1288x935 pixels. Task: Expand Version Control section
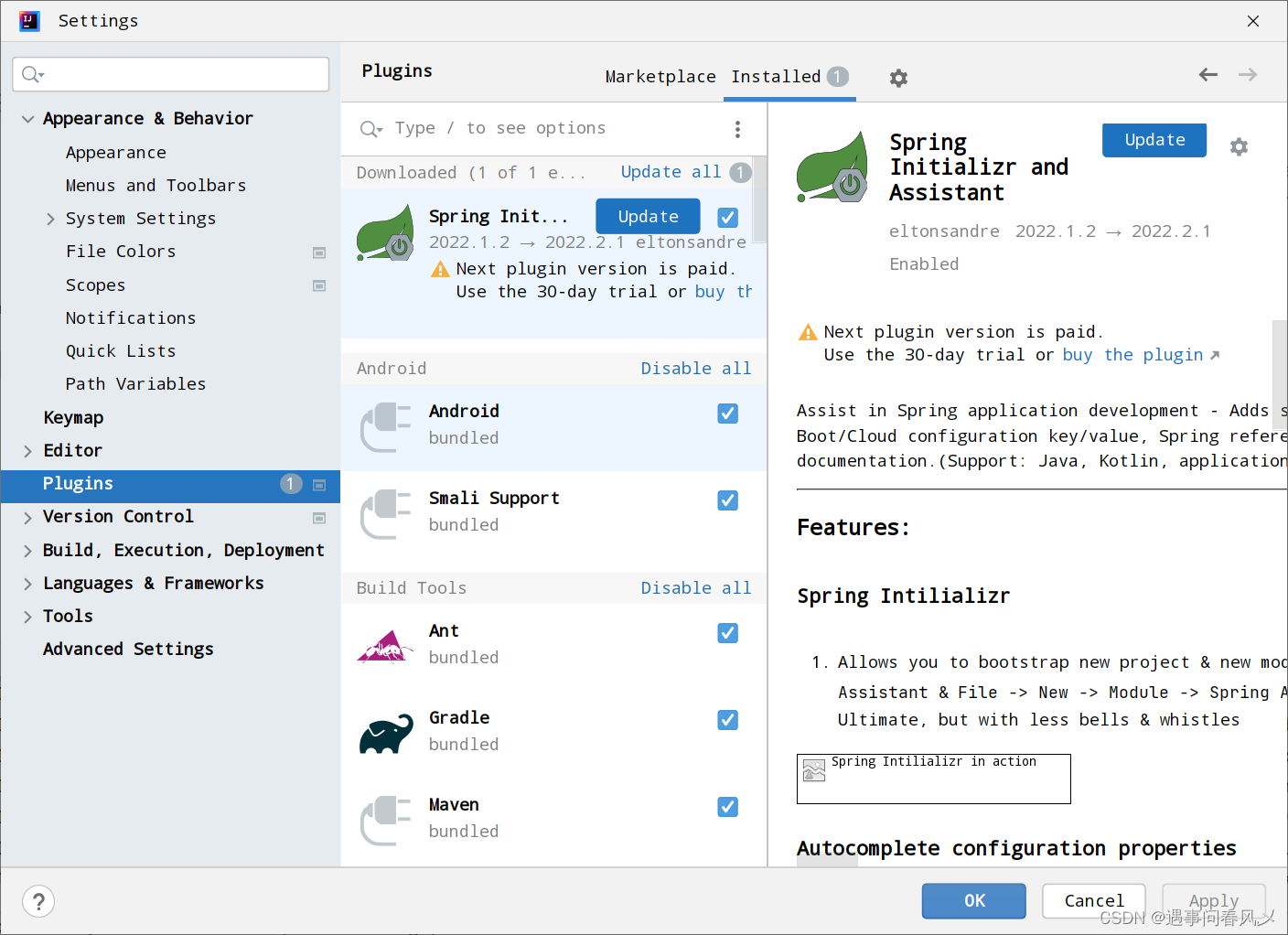(x=27, y=518)
